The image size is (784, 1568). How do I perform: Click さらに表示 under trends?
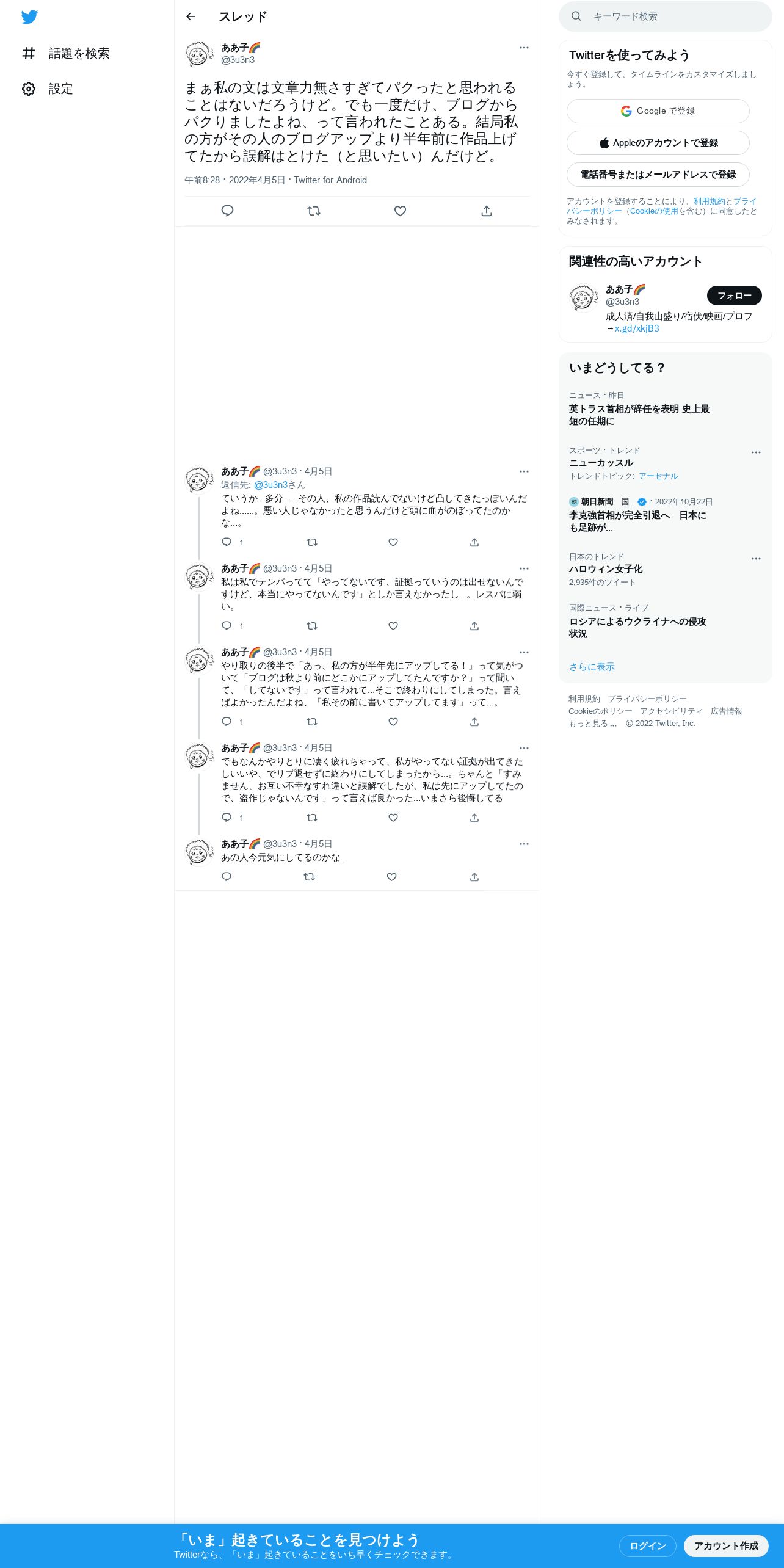(592, 667)
